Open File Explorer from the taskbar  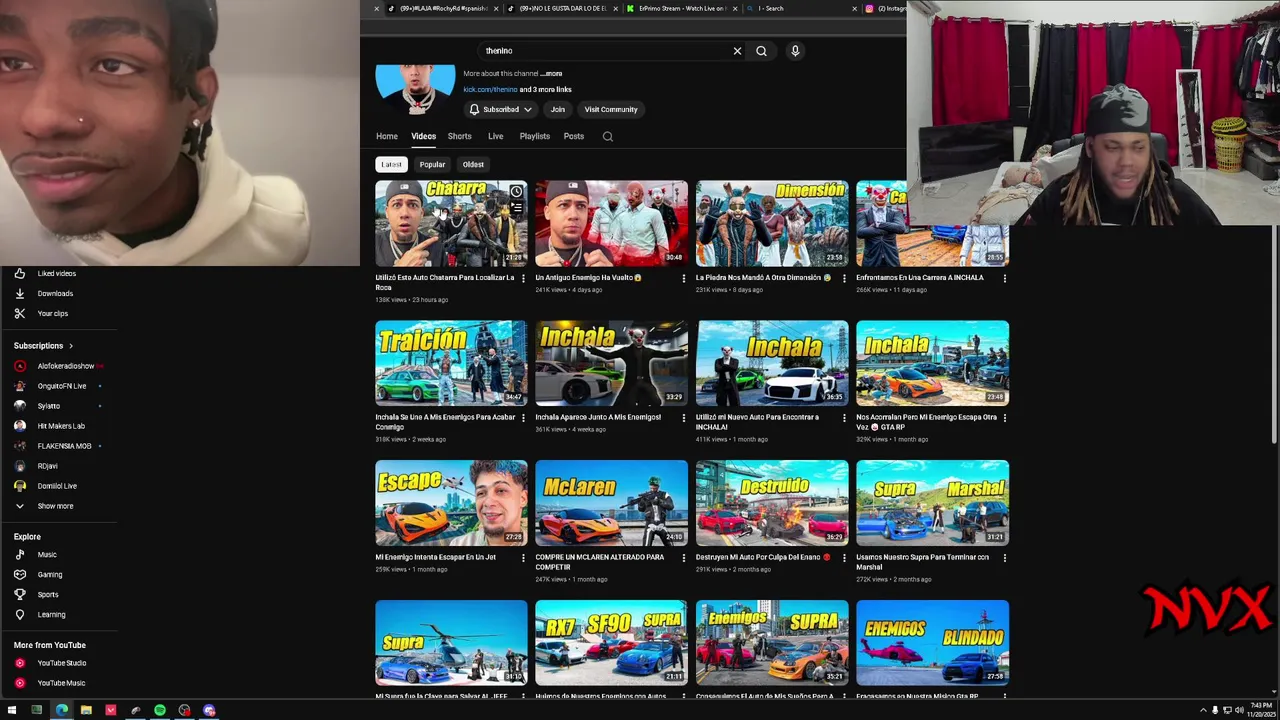(86, 710)
